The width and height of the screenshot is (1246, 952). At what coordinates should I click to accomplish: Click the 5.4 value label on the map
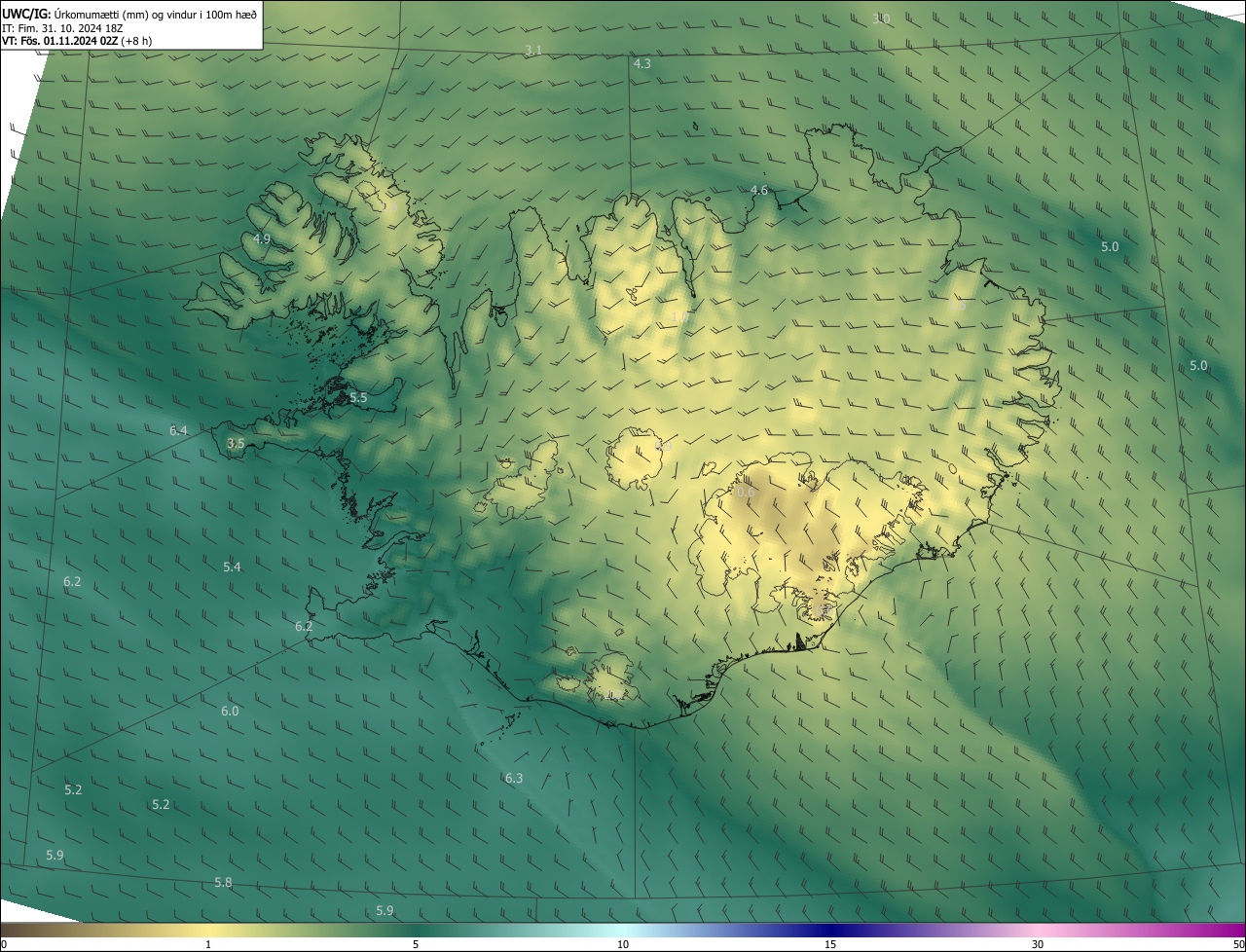232,567
